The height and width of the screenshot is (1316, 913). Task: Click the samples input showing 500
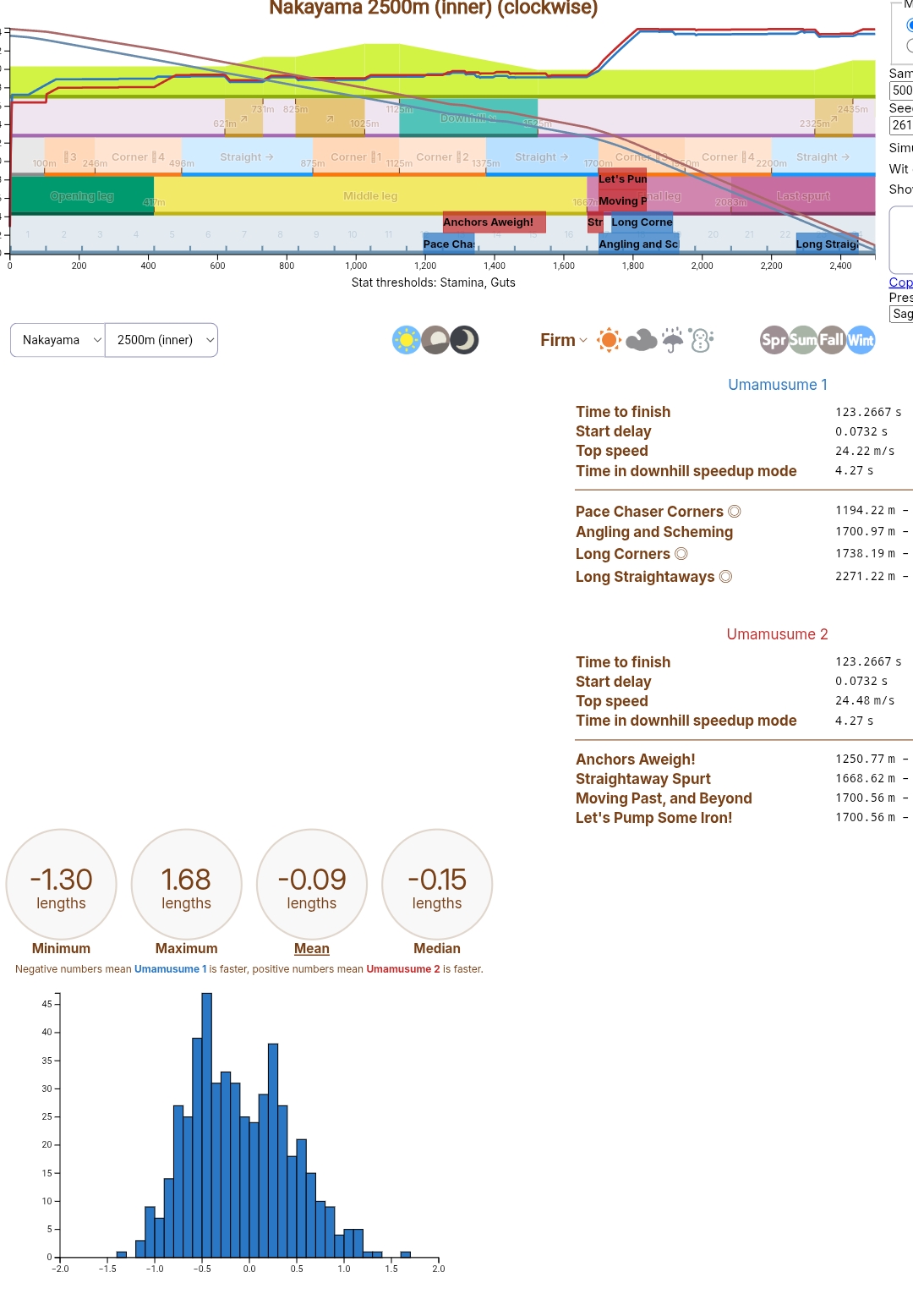pyautogui.click(x=901, y=90)
